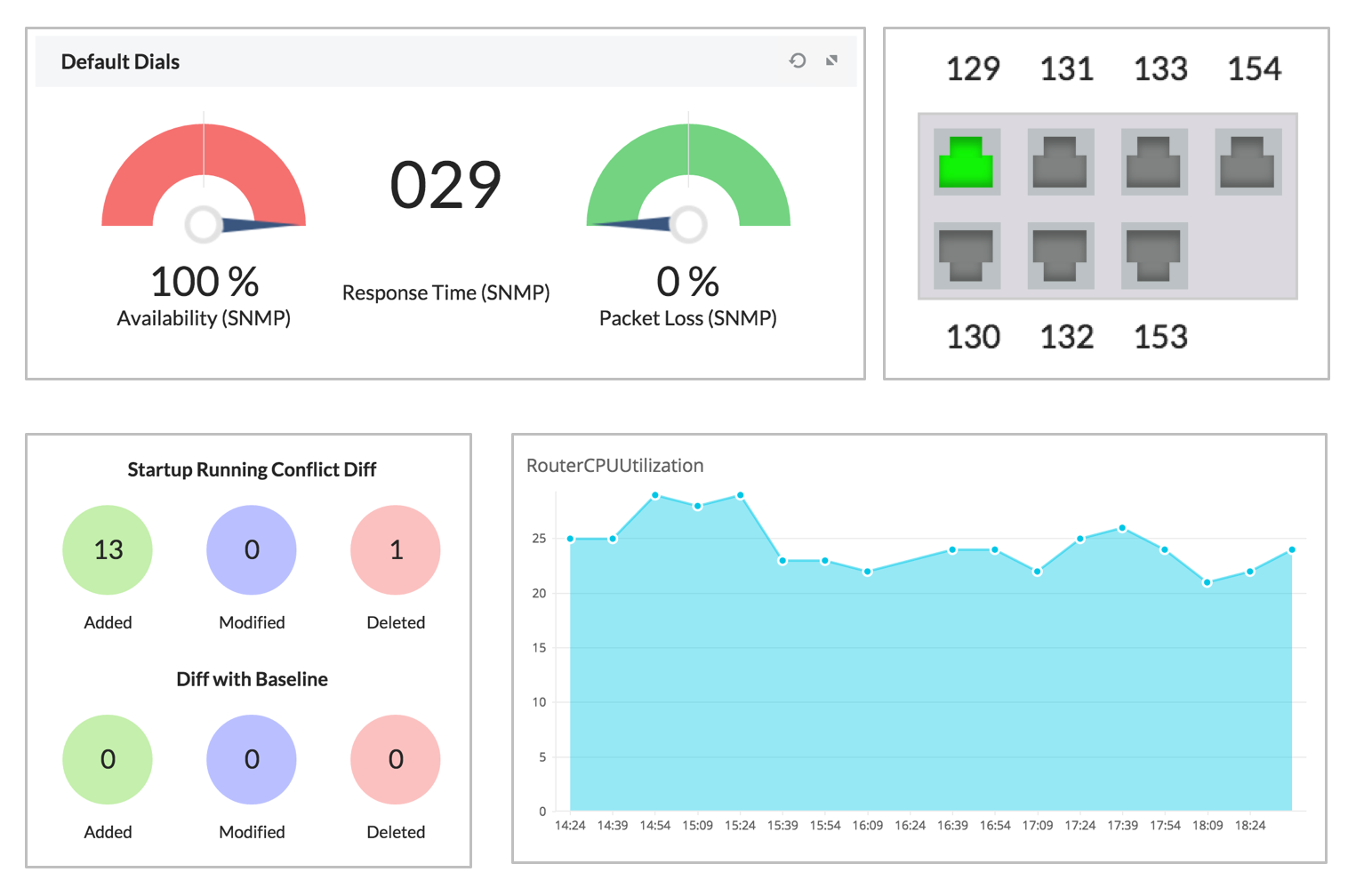This screenshot has height=896, width=1348.
Task: Click the 1 Deleted circle under Startup Running
Action: 396,550
